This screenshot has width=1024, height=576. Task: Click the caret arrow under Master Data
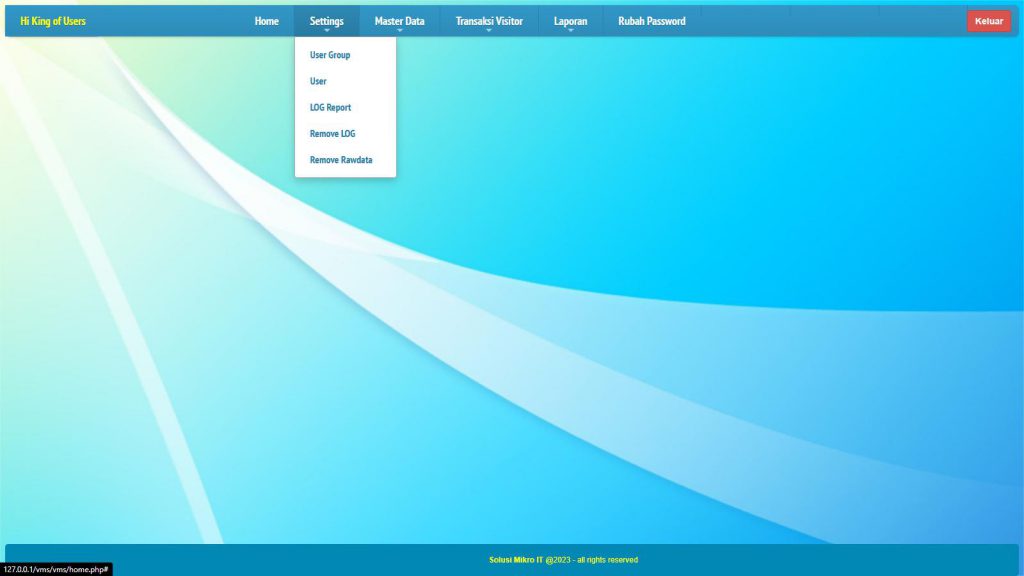pyautogui.click(x=399, y=31)
